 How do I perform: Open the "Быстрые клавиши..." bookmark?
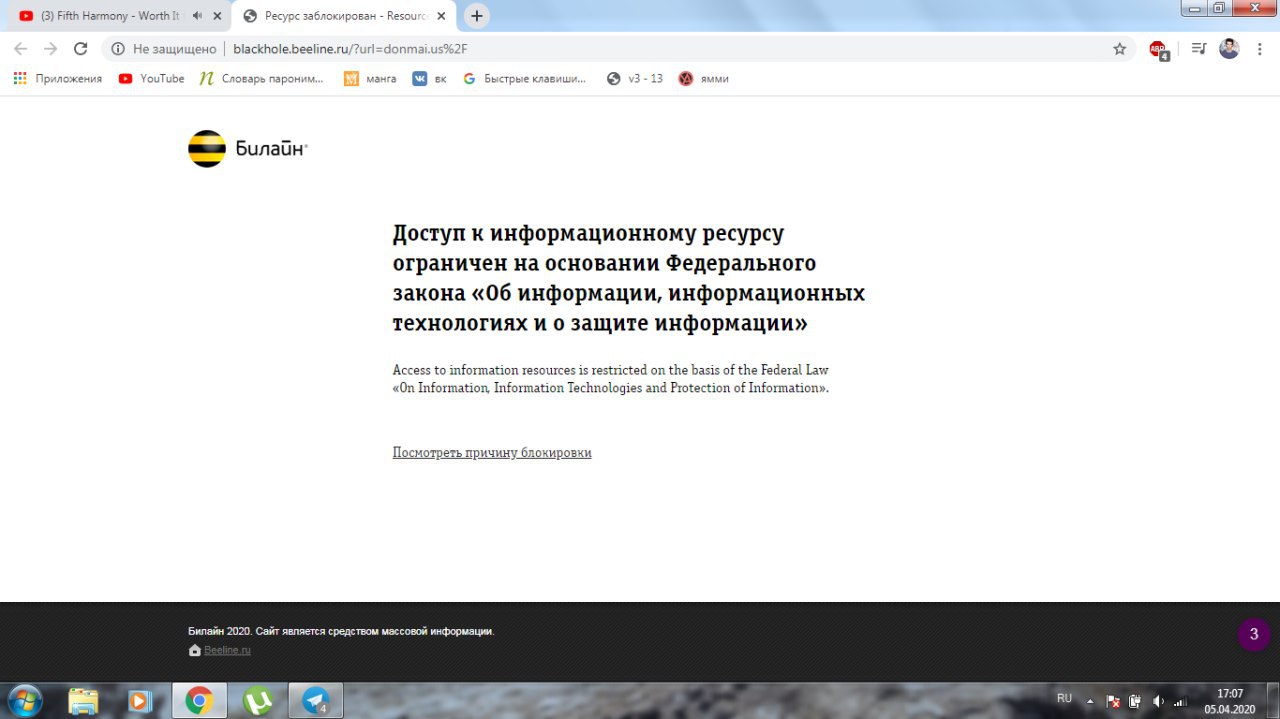(x=525, y=78)
